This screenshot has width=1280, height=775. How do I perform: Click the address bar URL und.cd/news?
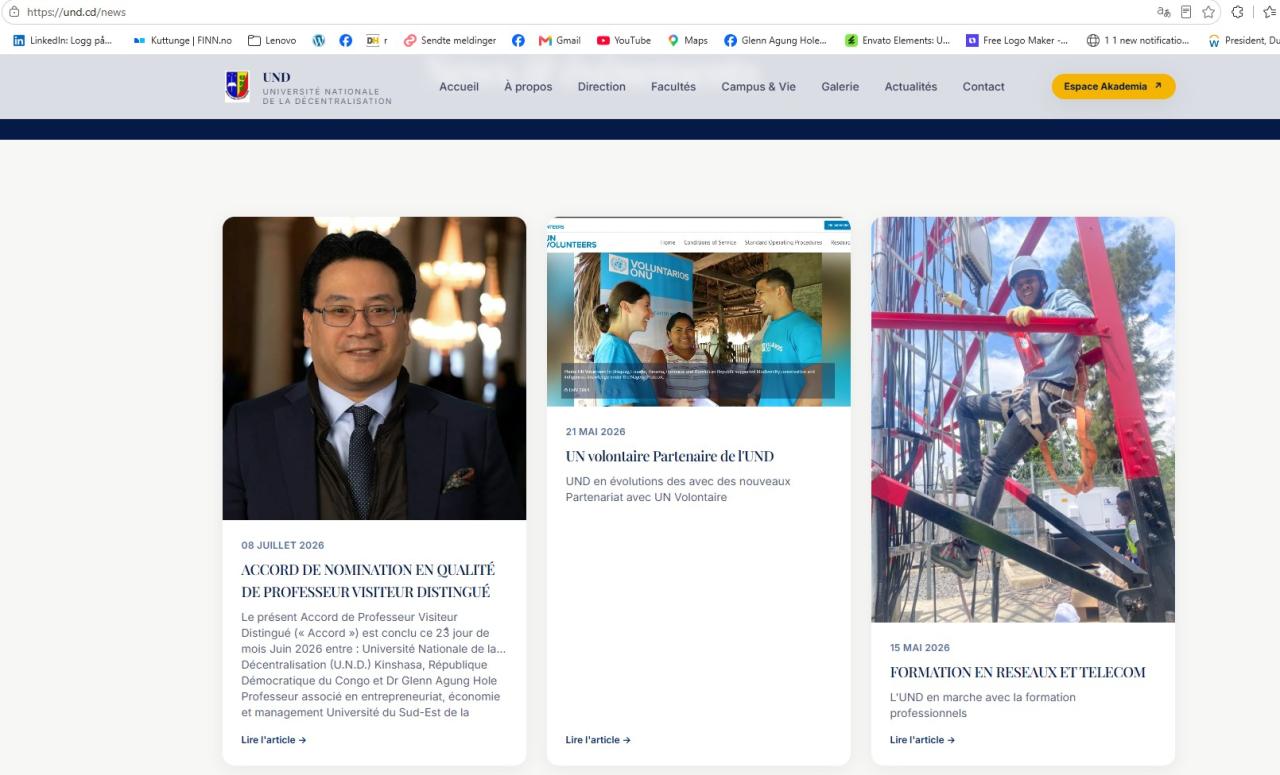pyautogui.click(x=76, y=12)
